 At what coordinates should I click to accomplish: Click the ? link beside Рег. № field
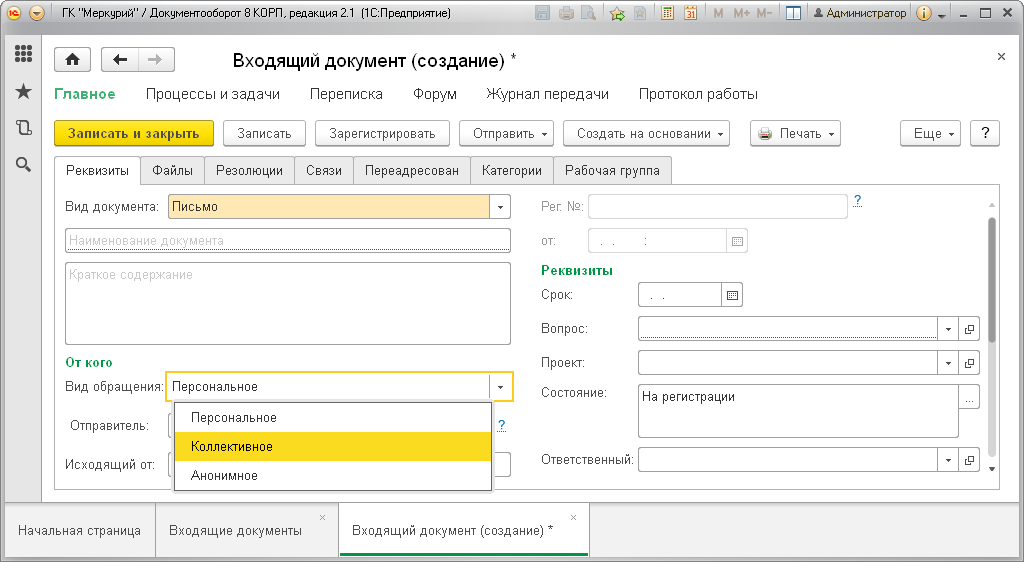point(857,200)
